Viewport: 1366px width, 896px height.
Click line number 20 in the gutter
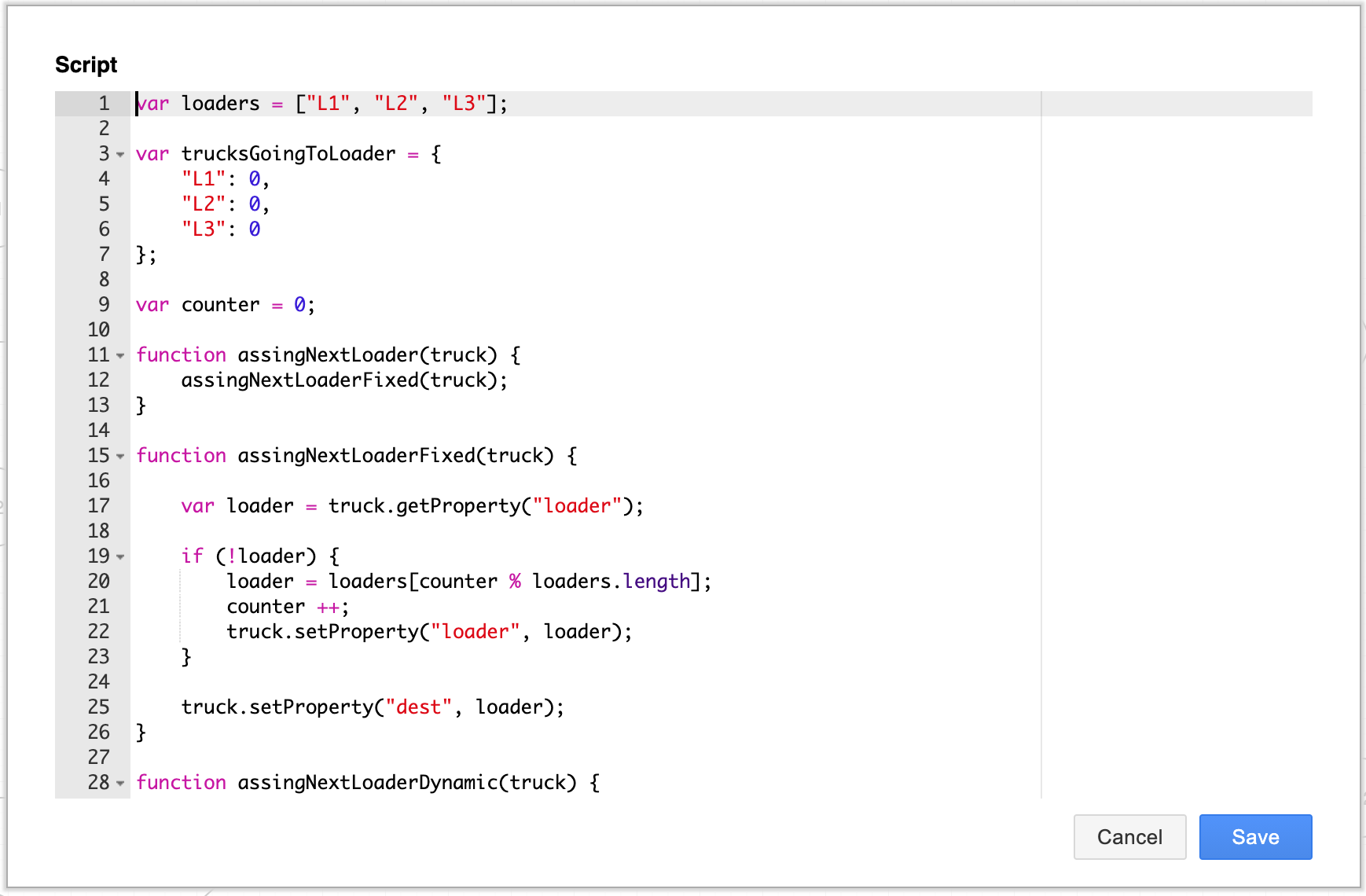tap(99, 582)
